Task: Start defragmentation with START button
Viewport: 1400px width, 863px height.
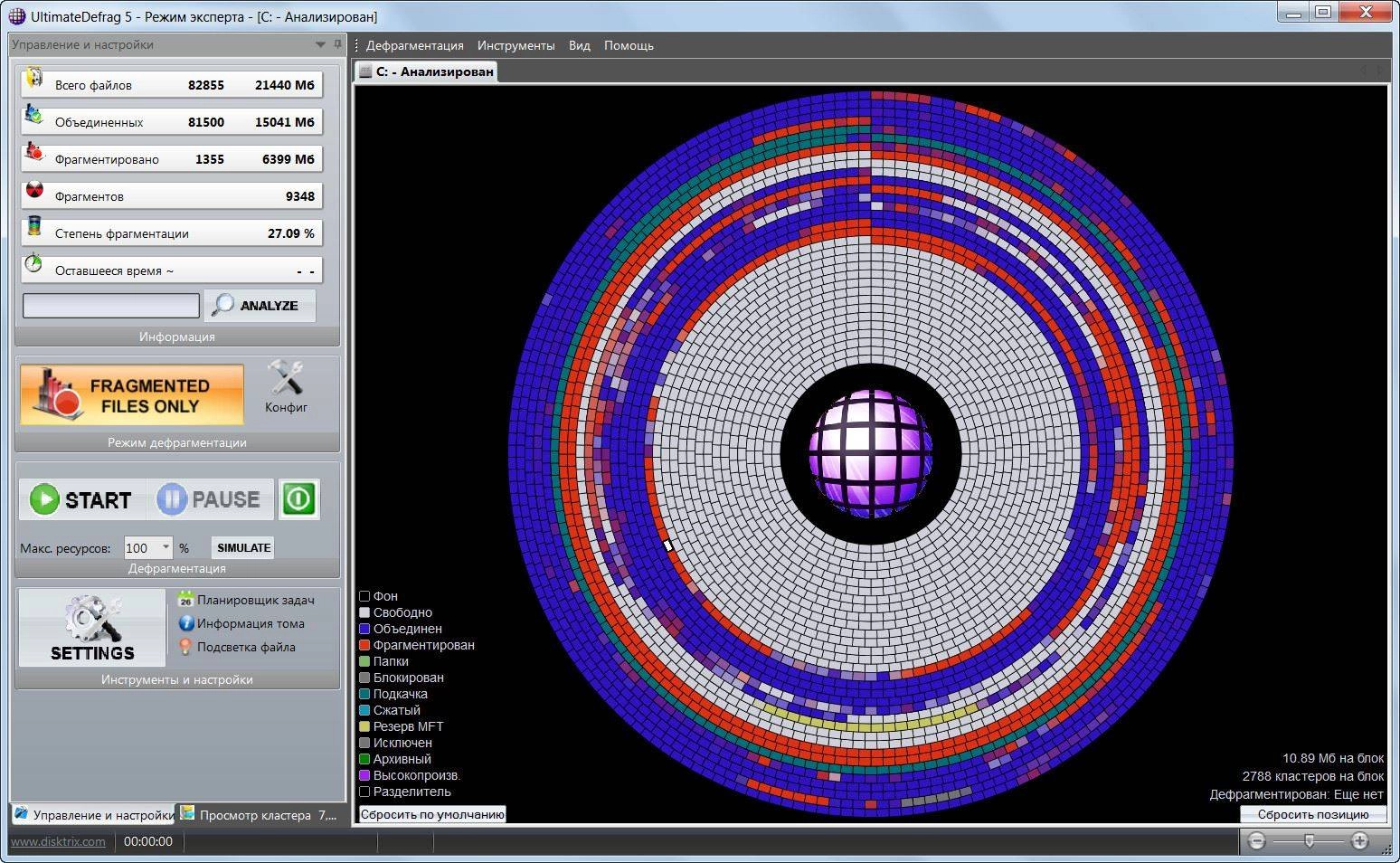Action: [82, 499]
